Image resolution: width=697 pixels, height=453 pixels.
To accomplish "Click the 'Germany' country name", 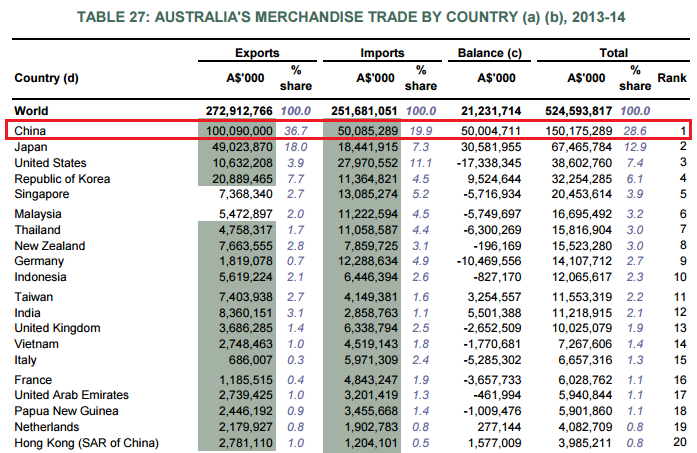I will 39,261.
